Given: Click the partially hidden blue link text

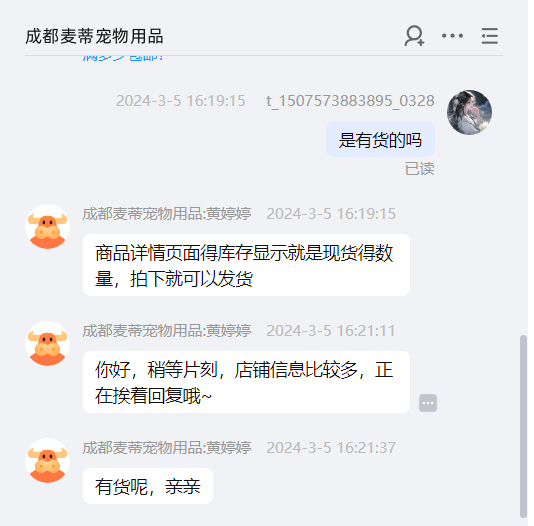Looking at the screenshot, I should coord(123,58).
